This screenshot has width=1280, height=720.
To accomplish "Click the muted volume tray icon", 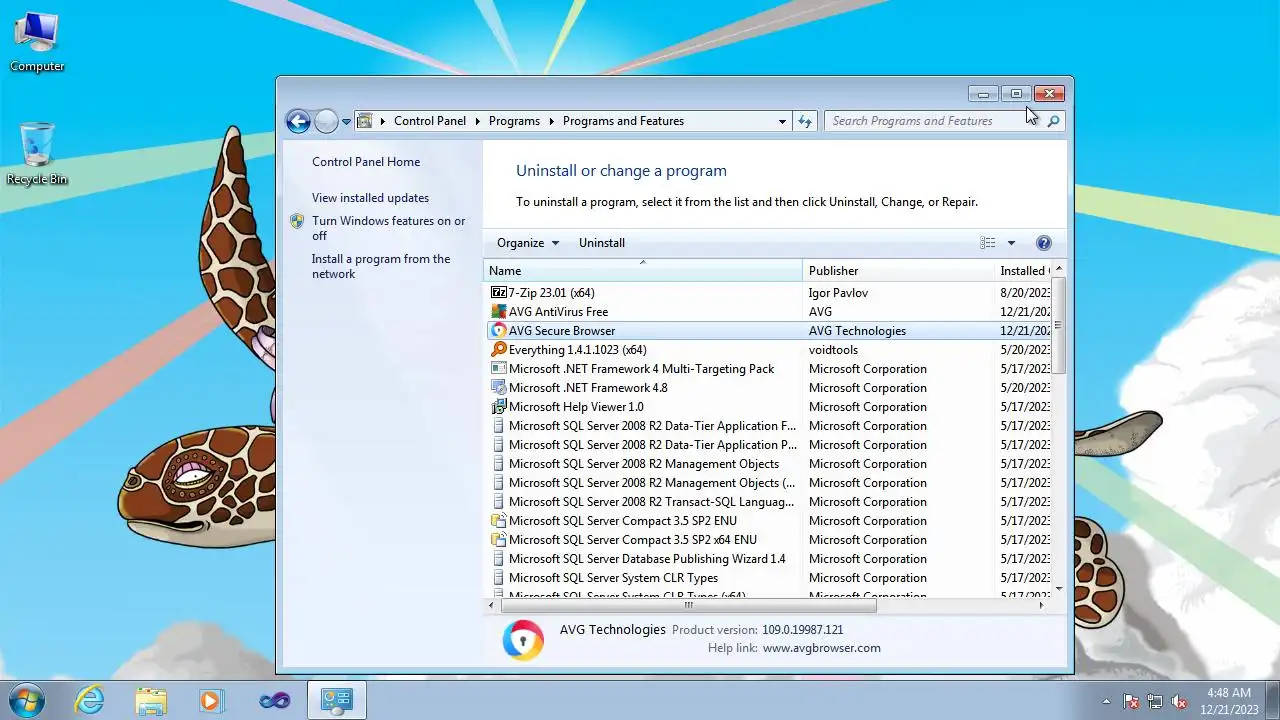I will click(1179, 701).
